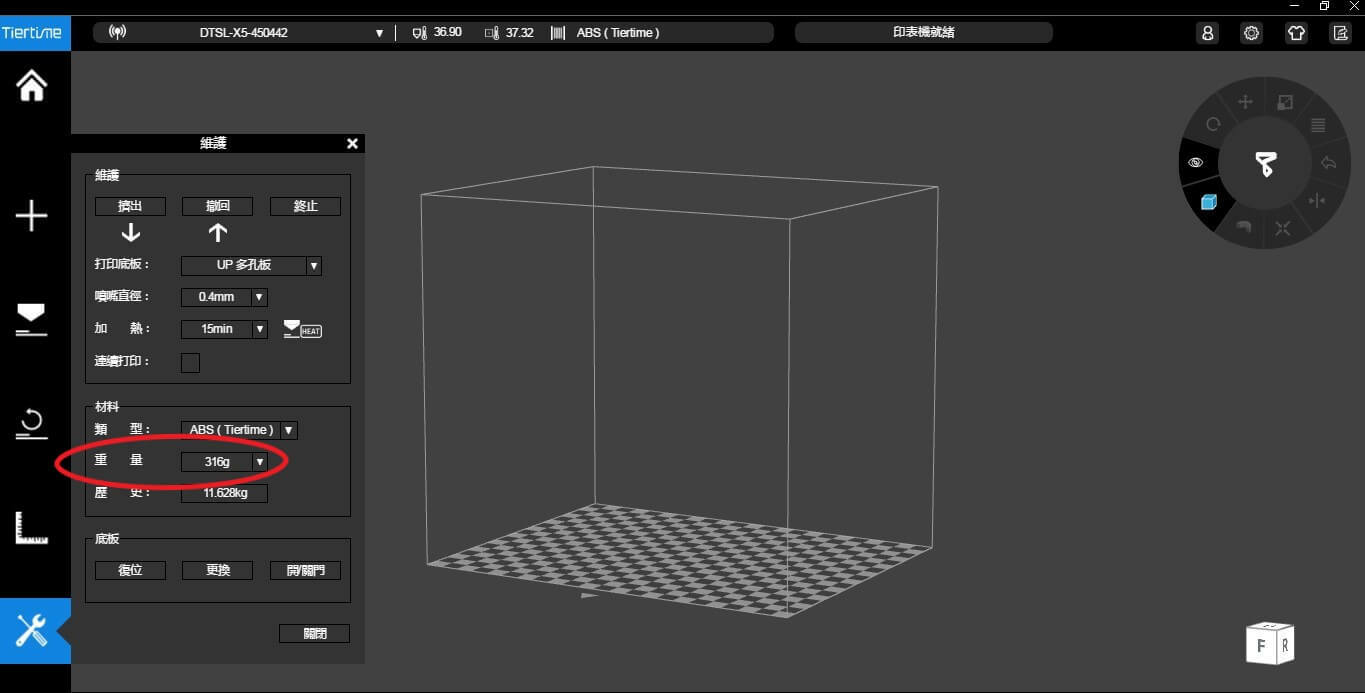This screenshot has height=693, width=1365.
Task: Open the settings gear in top bar
Action: coord(1251,33)
